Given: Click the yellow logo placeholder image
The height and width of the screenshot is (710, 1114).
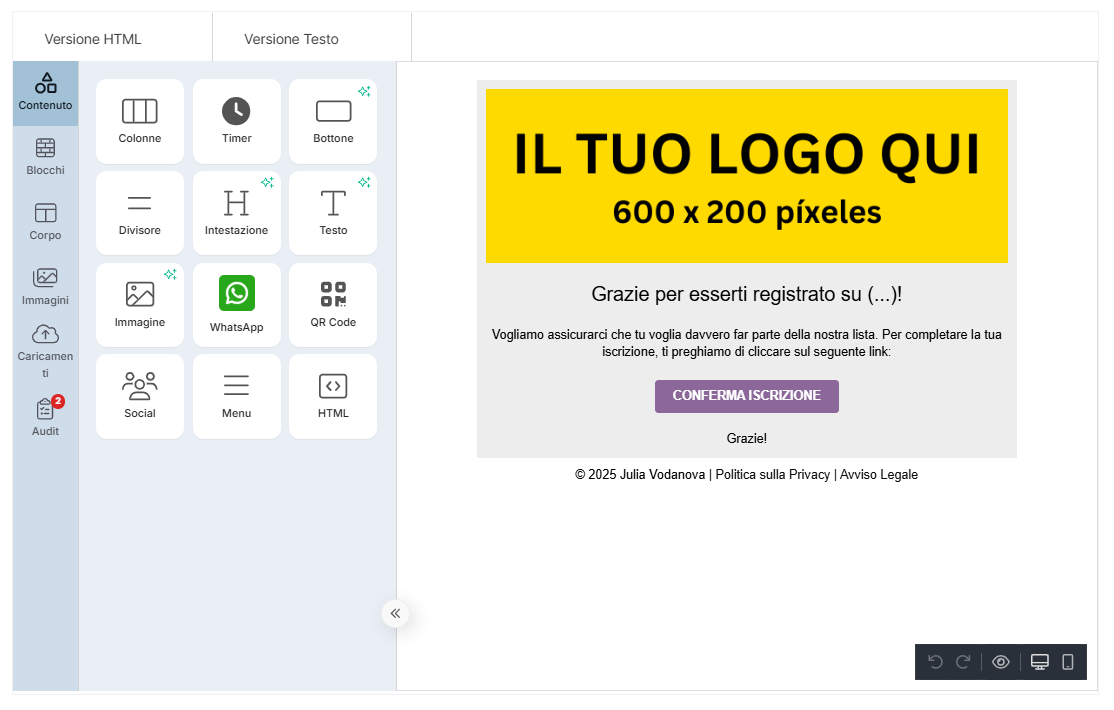Looking at the screenshot, I should pos(746,176).
